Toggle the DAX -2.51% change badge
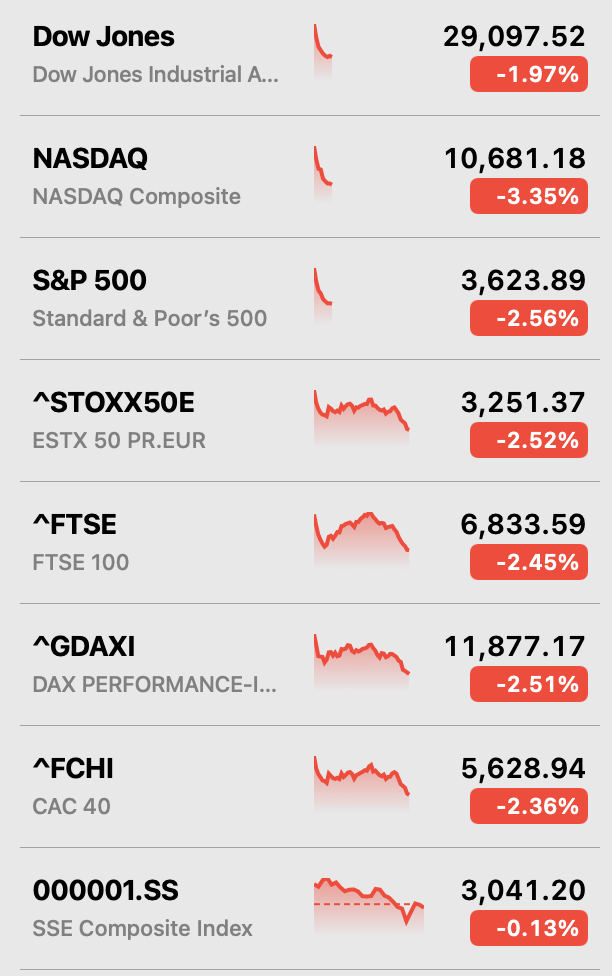Viewport: 612px width, 976px height. pos(529,684)
